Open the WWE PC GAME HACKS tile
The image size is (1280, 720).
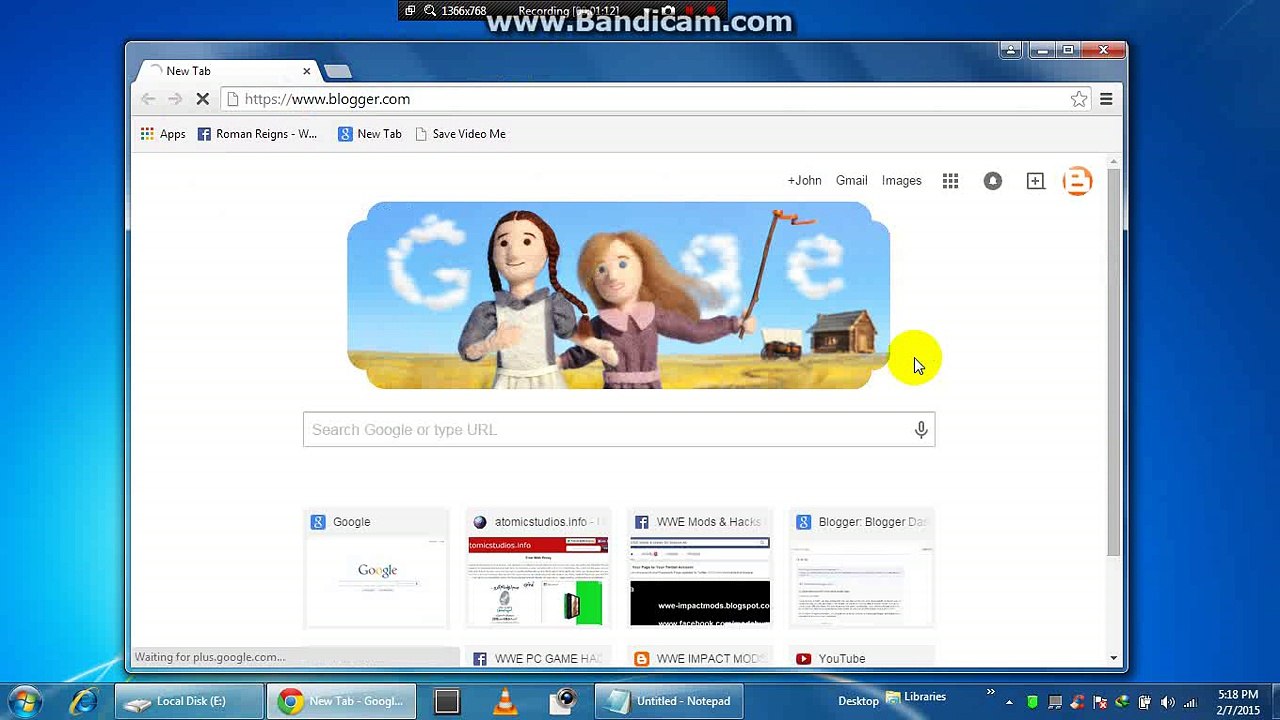point(538,658)
